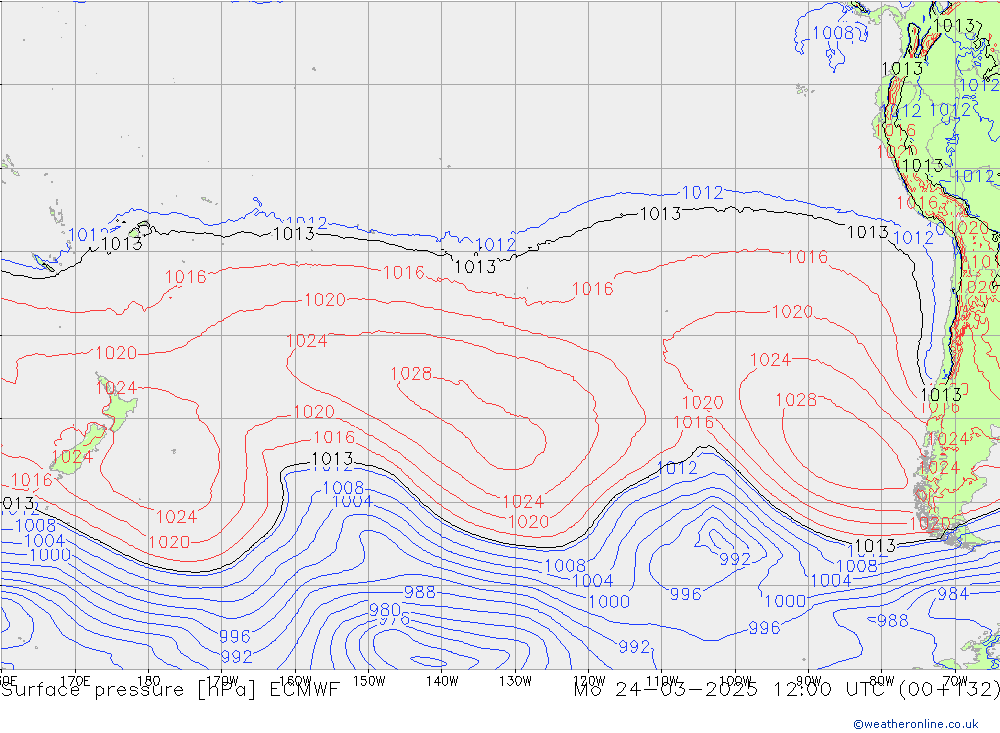Click the 996 label beside the 992 low center
The height and width of the screenshot is (733, 1000).
(x=686, y=594)
